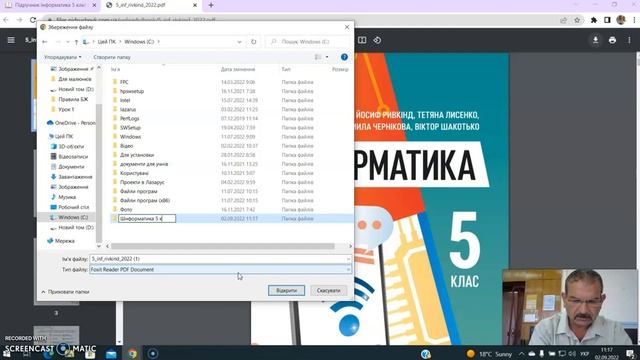Screen dimensions: 640x360
Task: Open recent locations dropdown arrow
Action: [67, 42]
